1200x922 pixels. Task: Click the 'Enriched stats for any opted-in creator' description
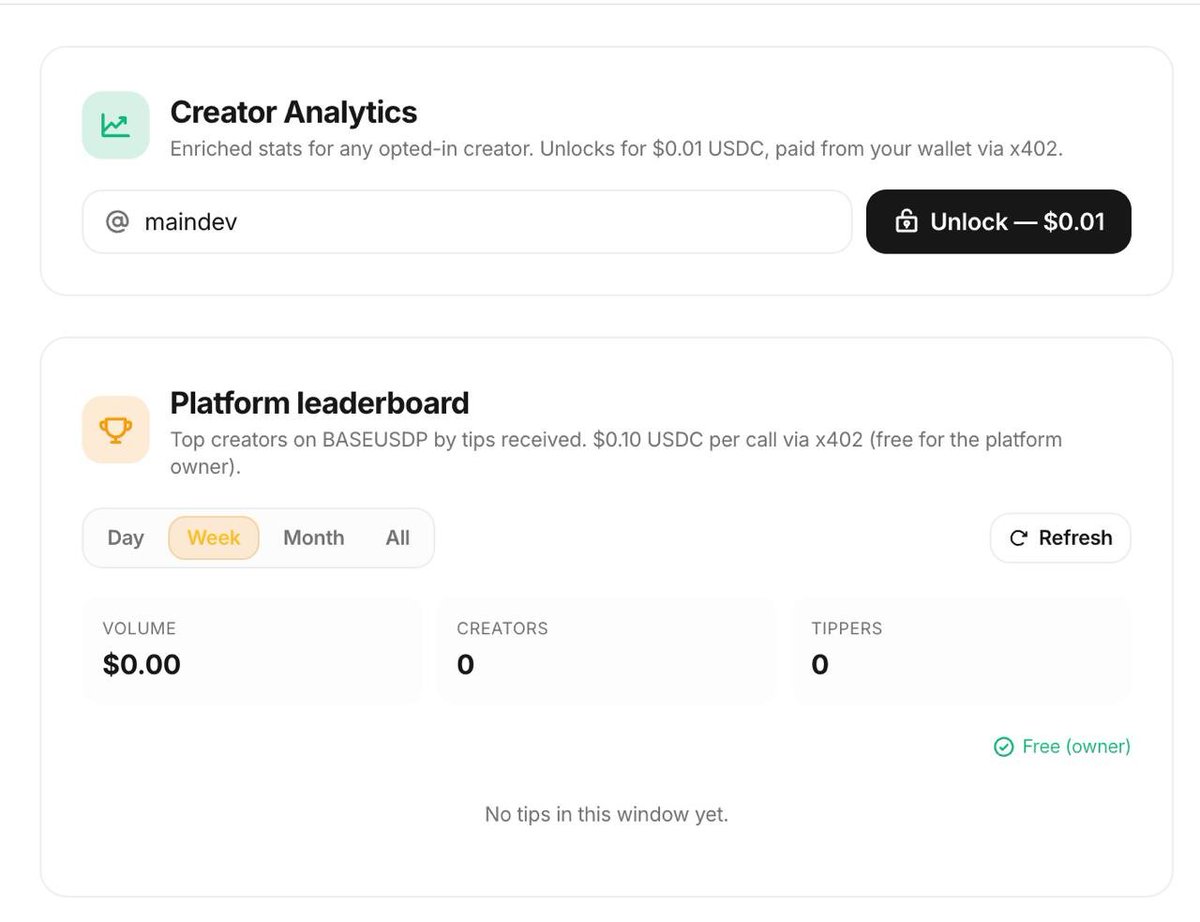(617, 149)
